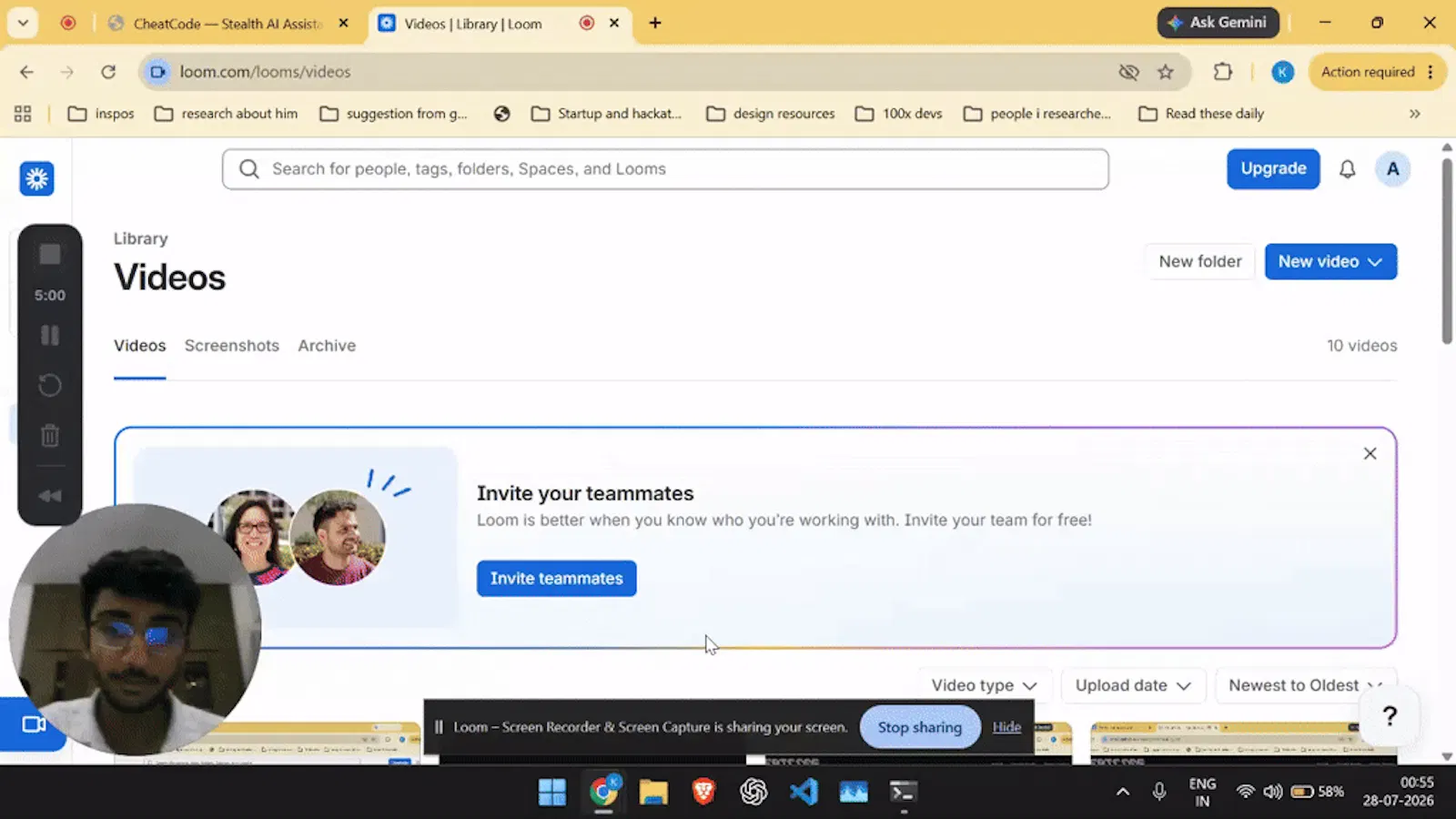Click the 10 videos count text
This screenshot has height=819, width=1456.
1361,346
